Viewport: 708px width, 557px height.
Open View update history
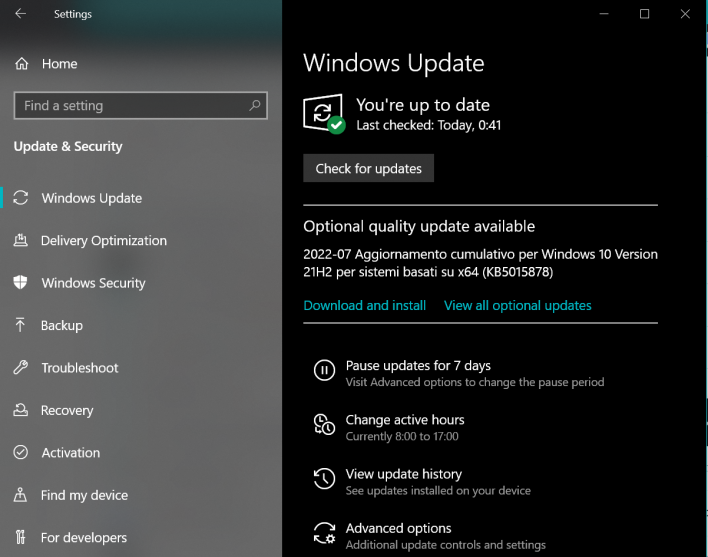click(x=404, y=474)
